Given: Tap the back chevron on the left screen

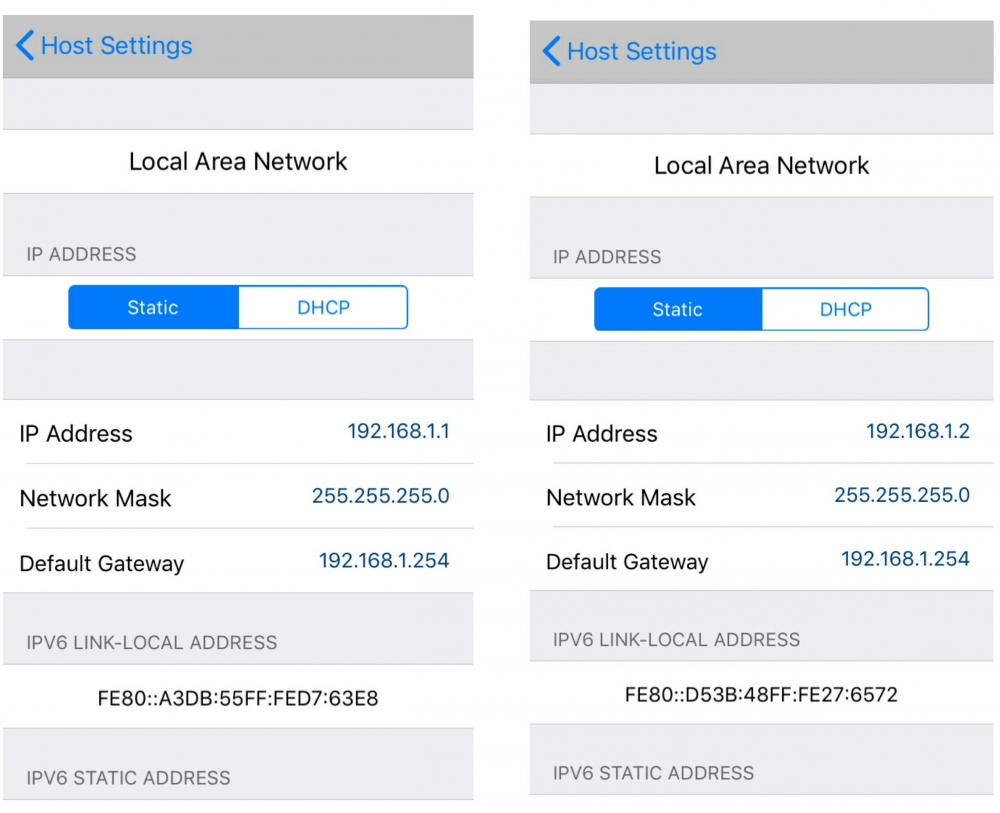Looking at the screenshot, I should [x=26, y=46].
